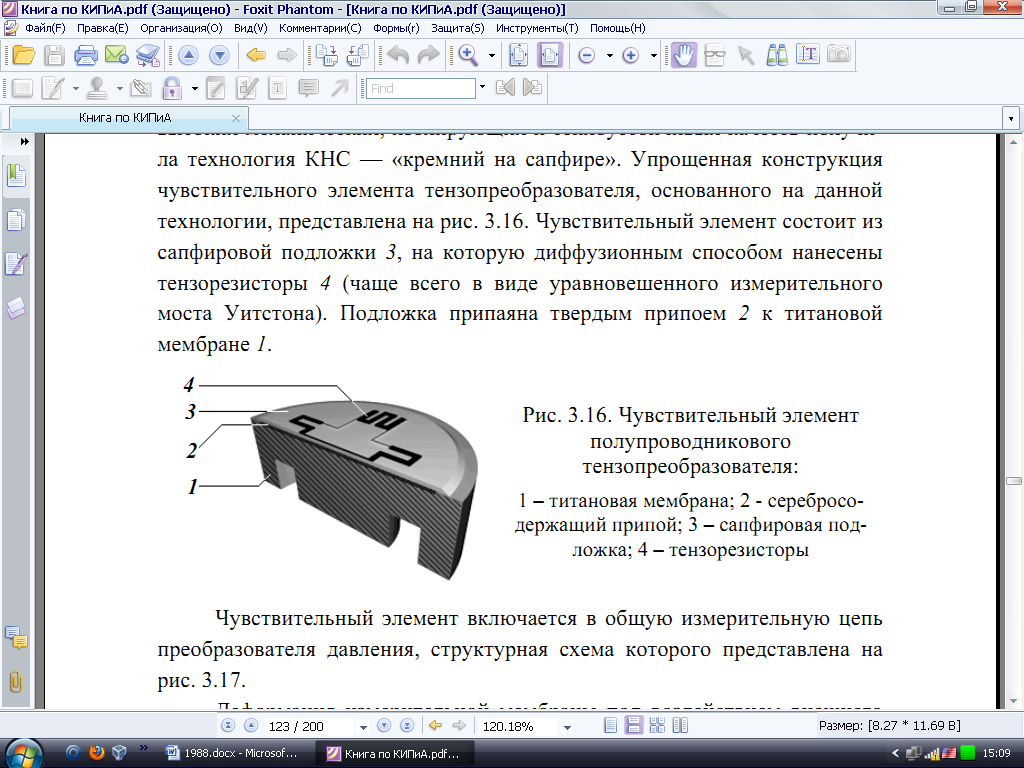The image size is (1024, 768).
Task: Go to next page with blue down arrow
Action: pyautogui.click(x=219, y=56)
